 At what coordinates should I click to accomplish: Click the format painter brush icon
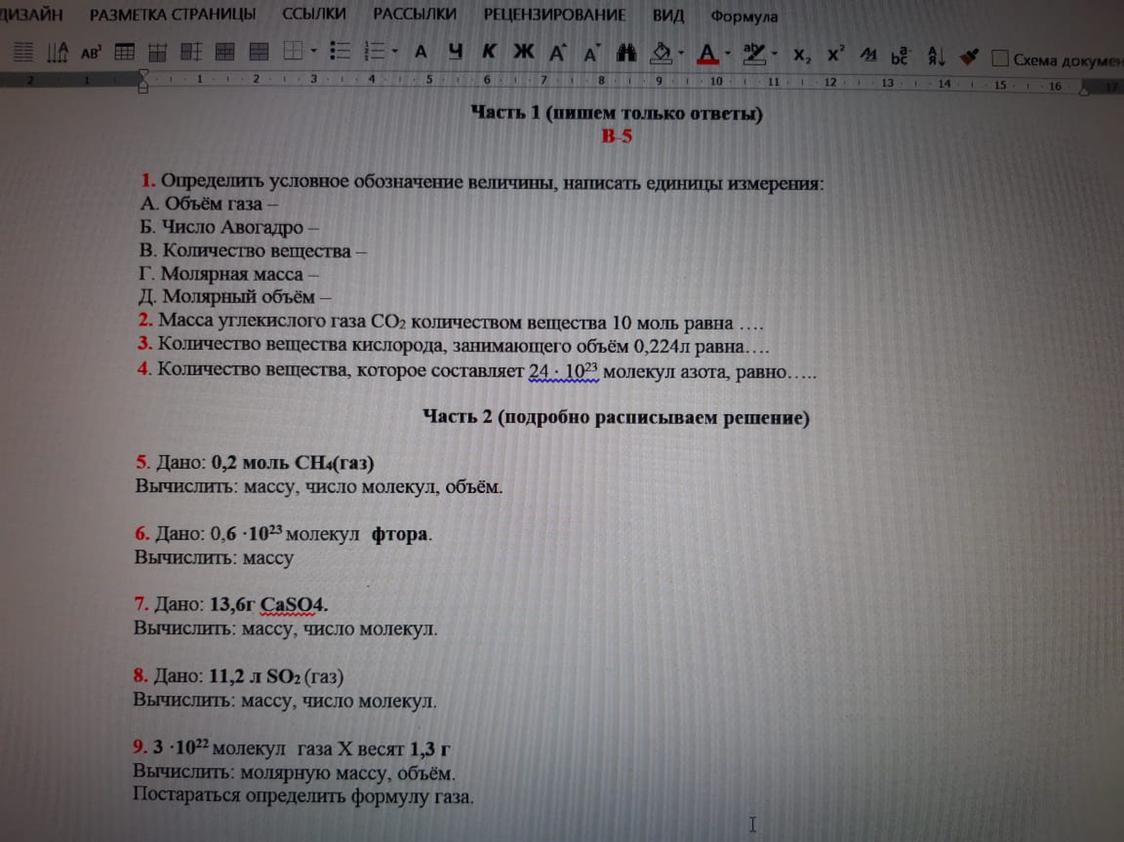969,57
